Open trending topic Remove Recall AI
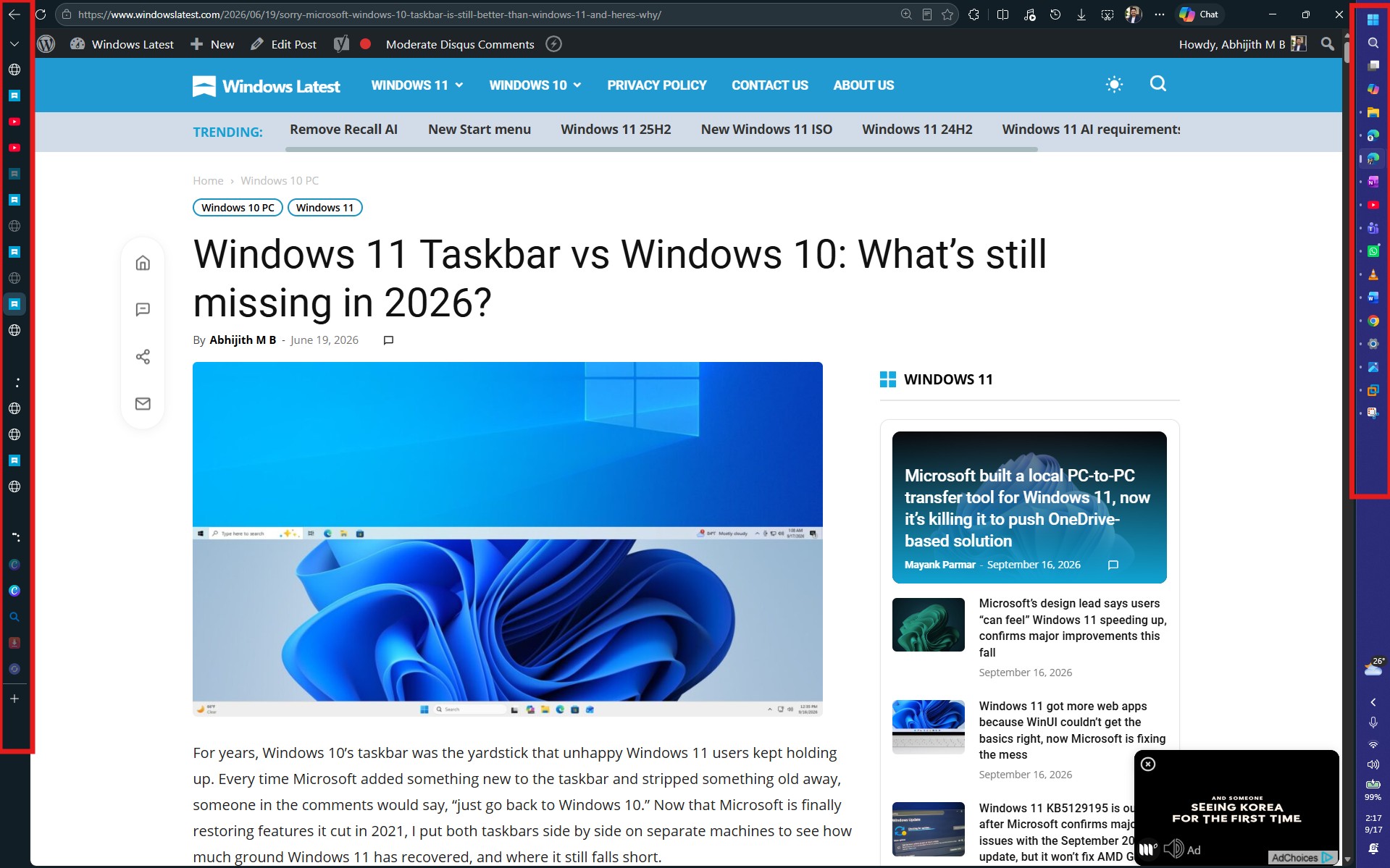This screenshot has height=868, width=1390. (x=343, y=130)
